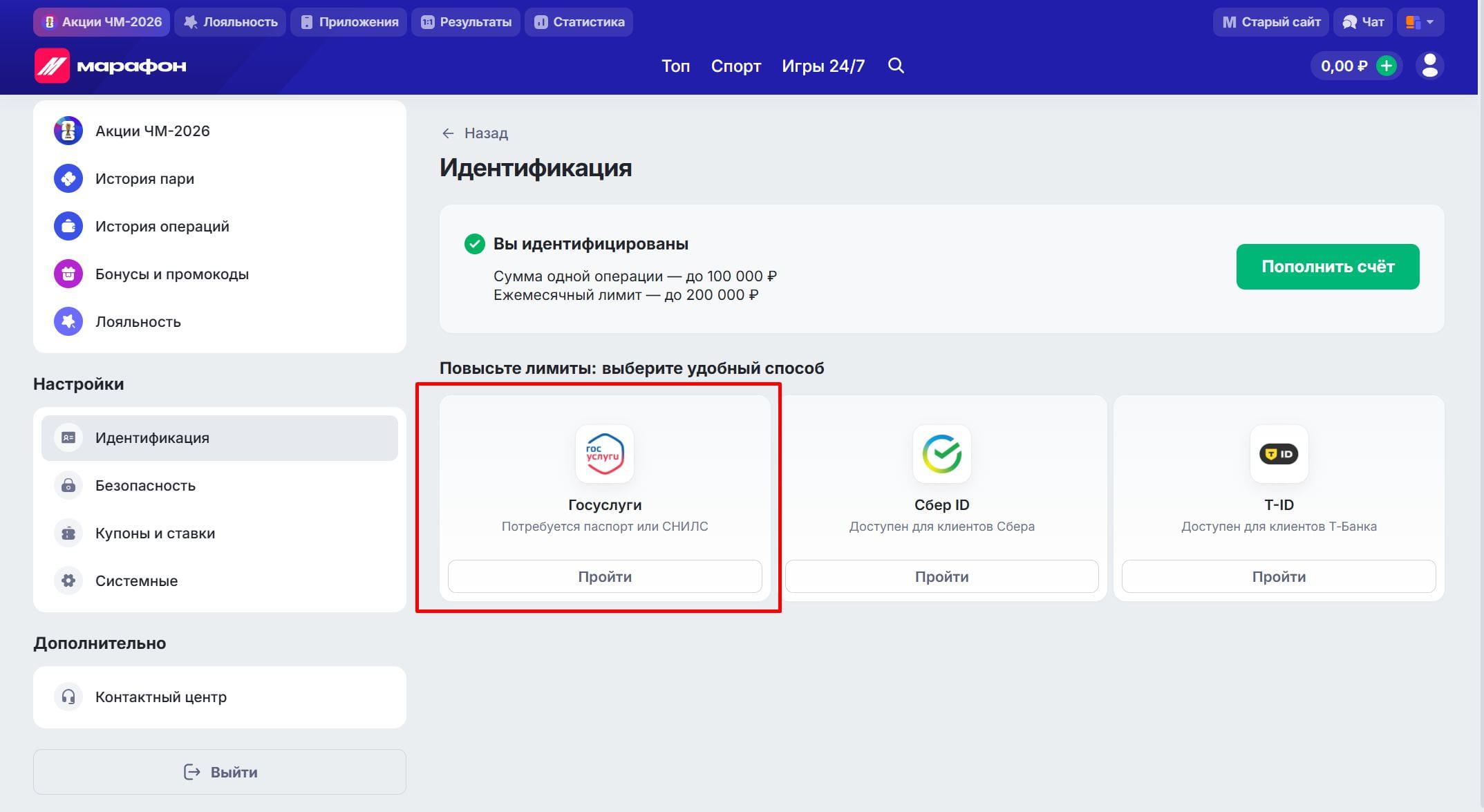Open Бонусы и промокоды menu label
Viewport: 1484px width, 812px height.
coord(172,274)
